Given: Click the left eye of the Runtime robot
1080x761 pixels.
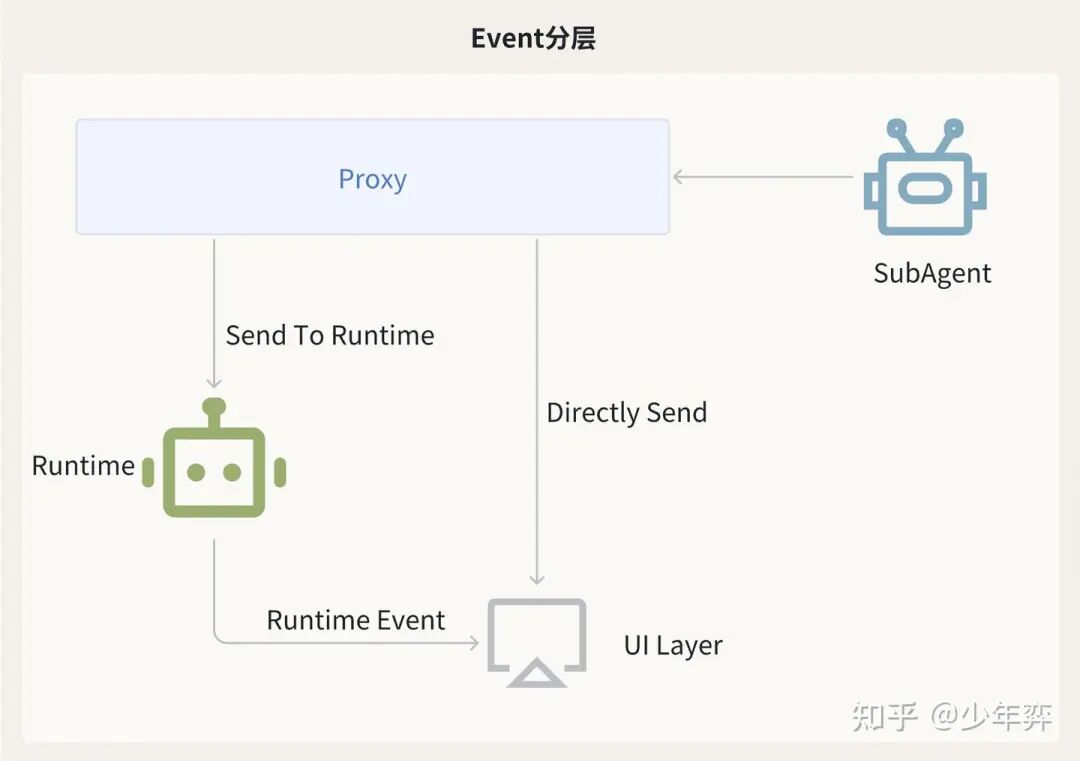Looking at the screenshot, I should click(195, 472).
